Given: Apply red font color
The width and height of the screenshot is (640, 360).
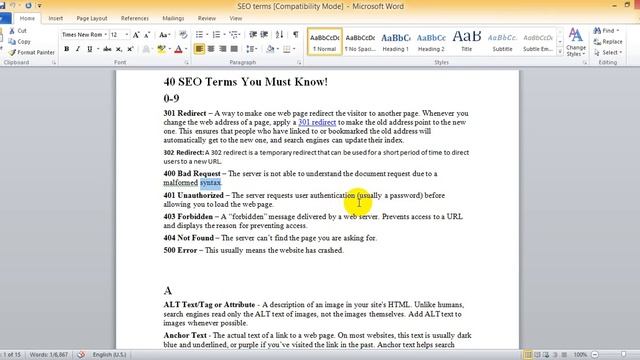Looking at the screenshot, I should (x=178, y=49).
